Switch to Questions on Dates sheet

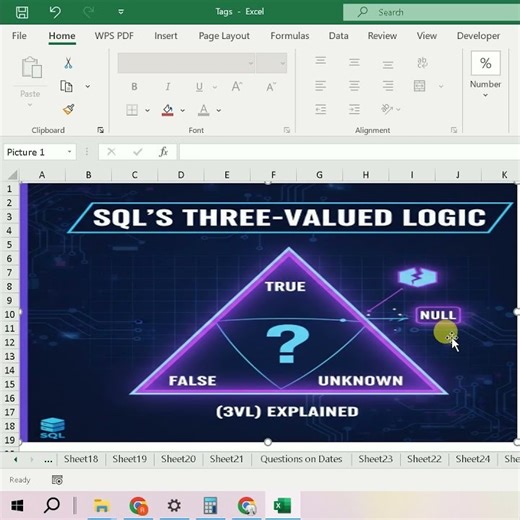pyautogui.click(x=301, y=459)
